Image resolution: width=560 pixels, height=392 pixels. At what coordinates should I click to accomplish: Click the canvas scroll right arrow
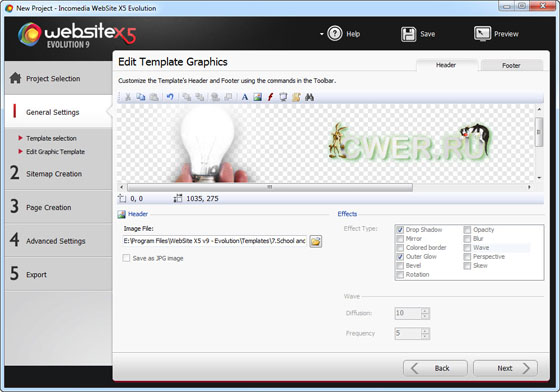(529, 187)
